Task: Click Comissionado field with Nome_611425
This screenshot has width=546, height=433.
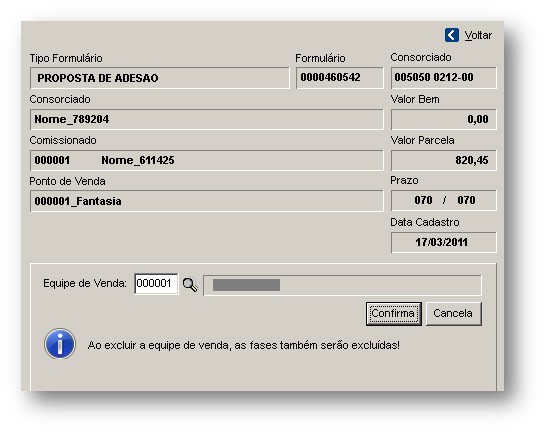Action: pos(206,160)
